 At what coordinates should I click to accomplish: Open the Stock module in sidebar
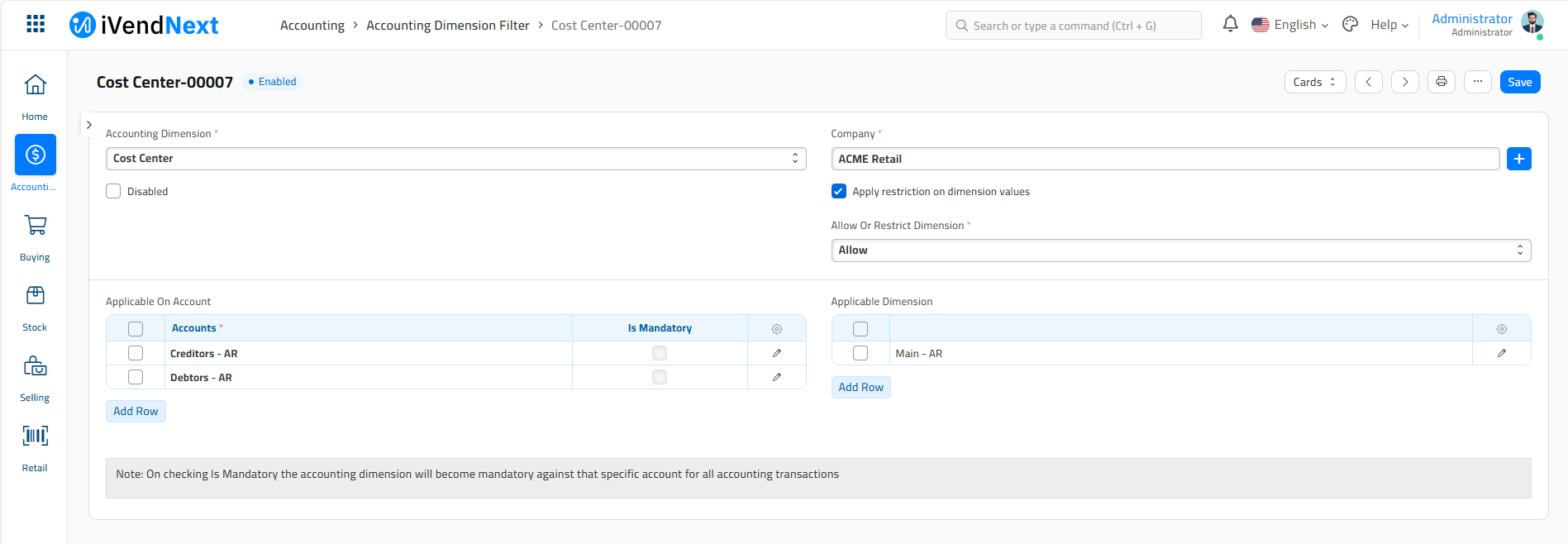point(35,308)
